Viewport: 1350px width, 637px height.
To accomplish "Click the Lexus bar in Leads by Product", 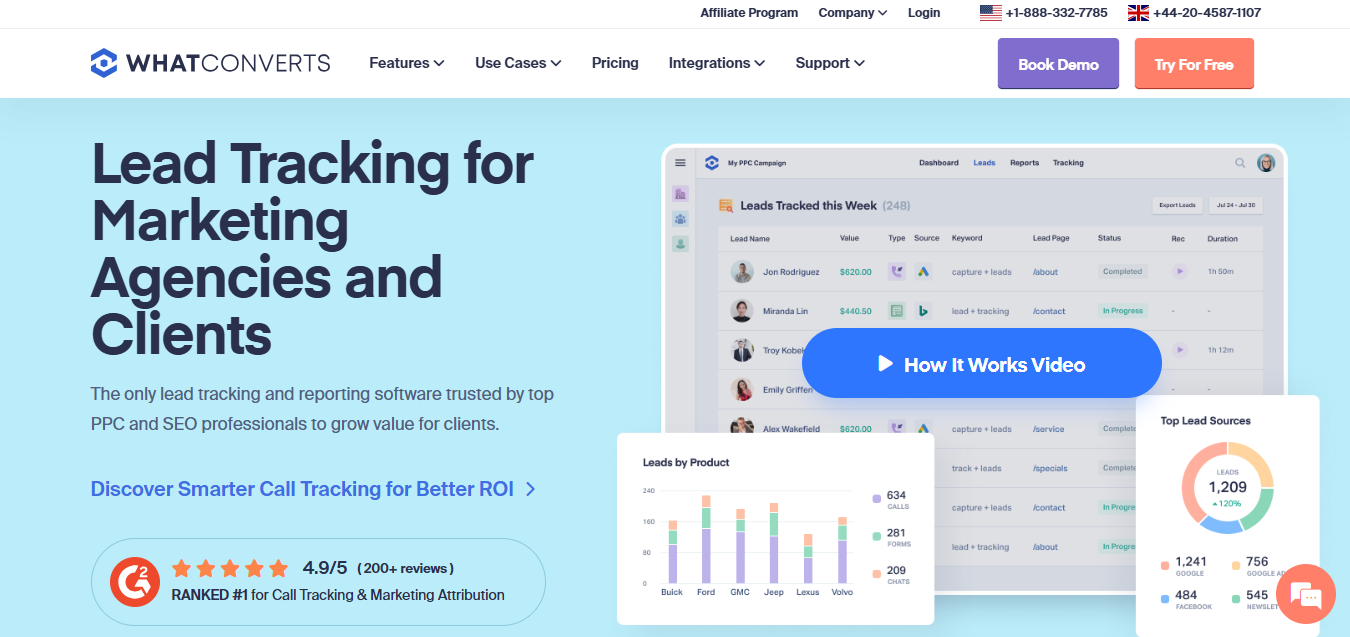I will pos(808,558).
